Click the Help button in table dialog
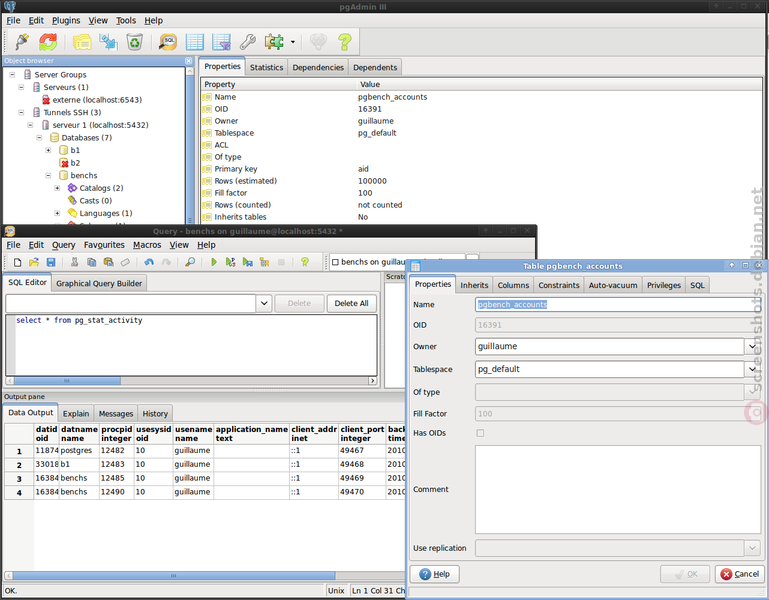769x600 pixels. (435, 574)
